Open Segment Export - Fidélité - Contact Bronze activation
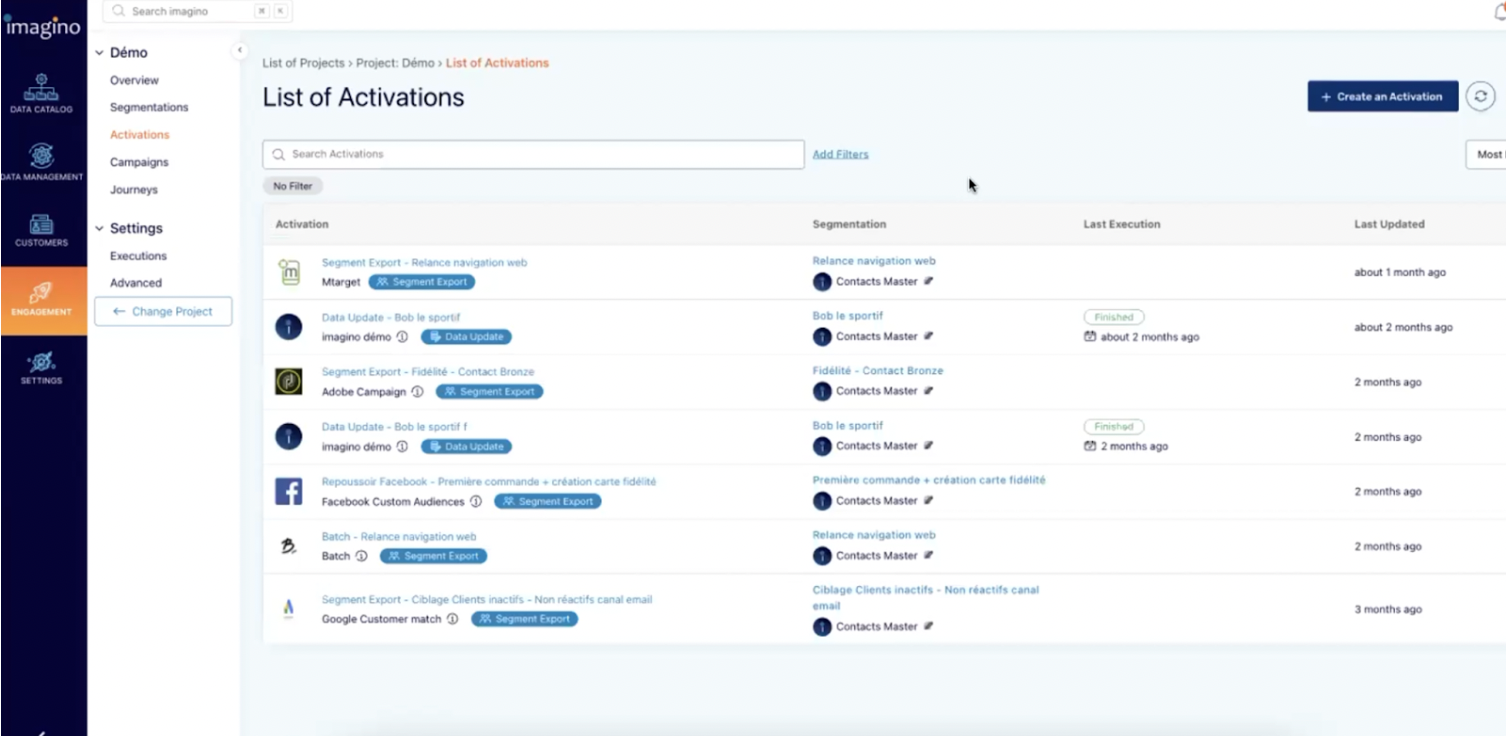The width and height of the screenshot is (1506, 736). [428, 372]
